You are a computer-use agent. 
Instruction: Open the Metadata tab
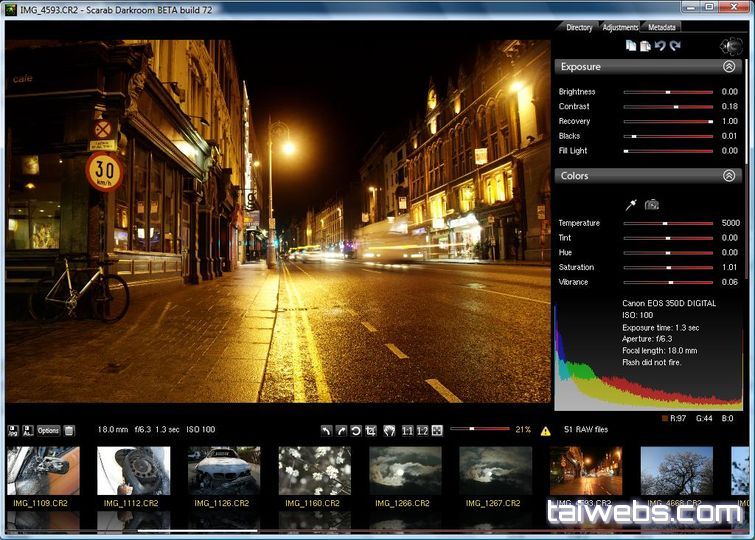(x=661, y=27)
